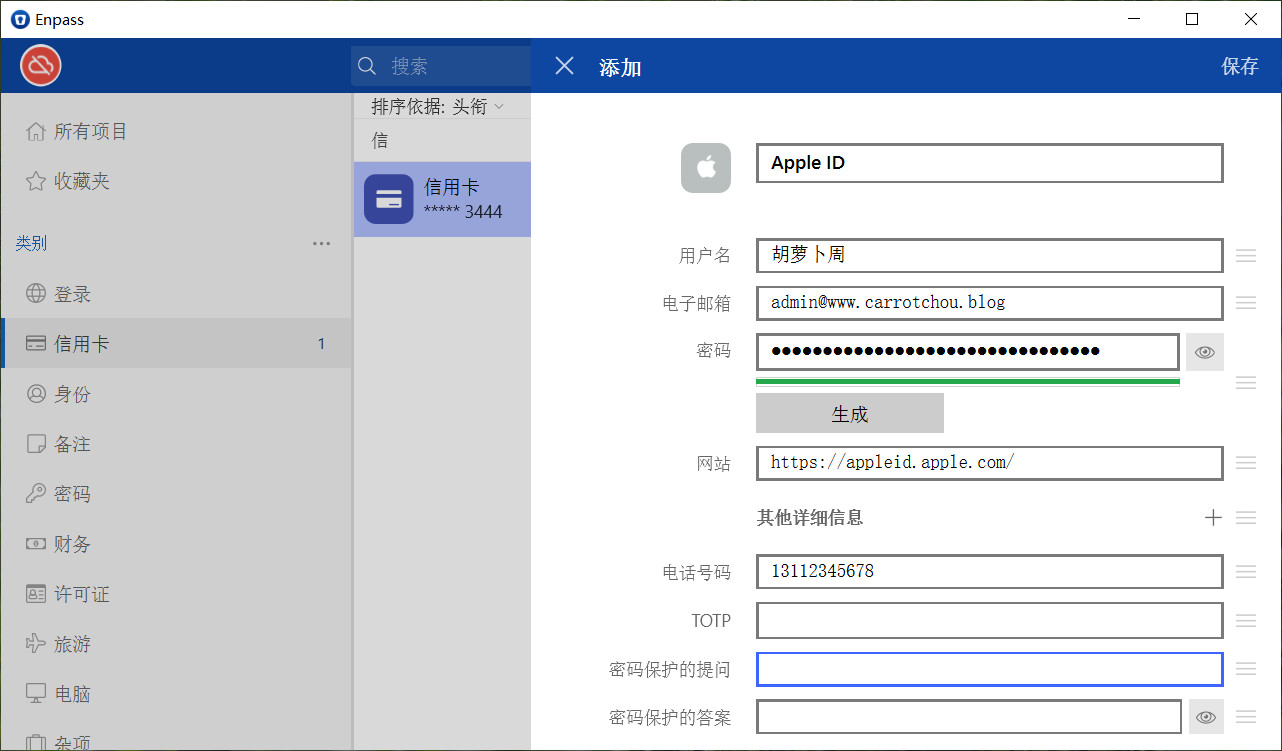The height and width of the screenshot is (751, 1282).
Task: Click the 用户名 input field
Action: click(x=990, y=255)
